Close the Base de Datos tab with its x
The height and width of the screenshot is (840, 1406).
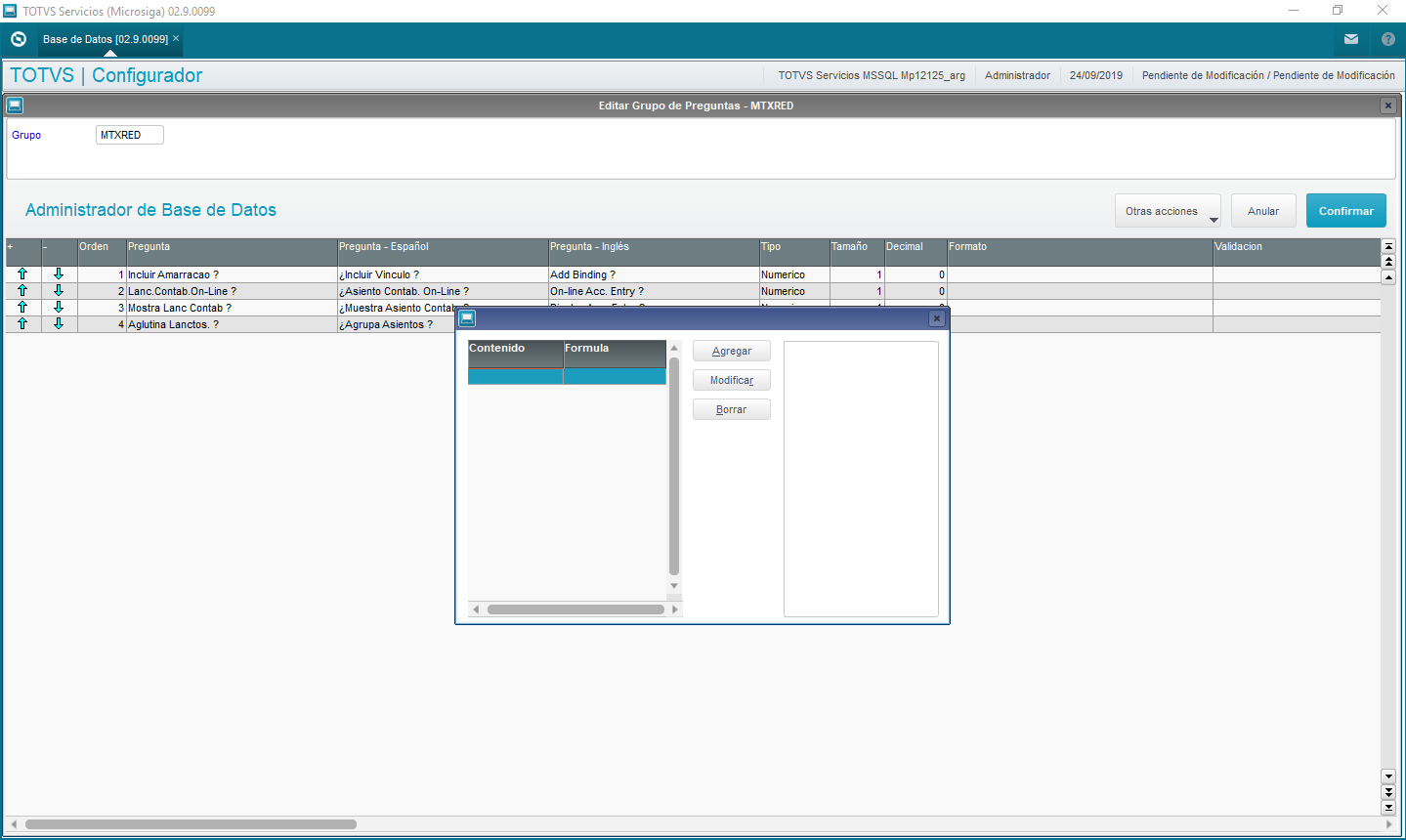176,39
